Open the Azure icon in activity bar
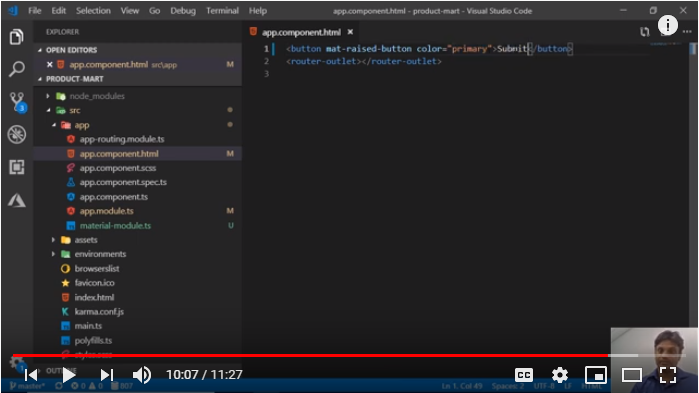699x393 pixels. pos(17,201)
